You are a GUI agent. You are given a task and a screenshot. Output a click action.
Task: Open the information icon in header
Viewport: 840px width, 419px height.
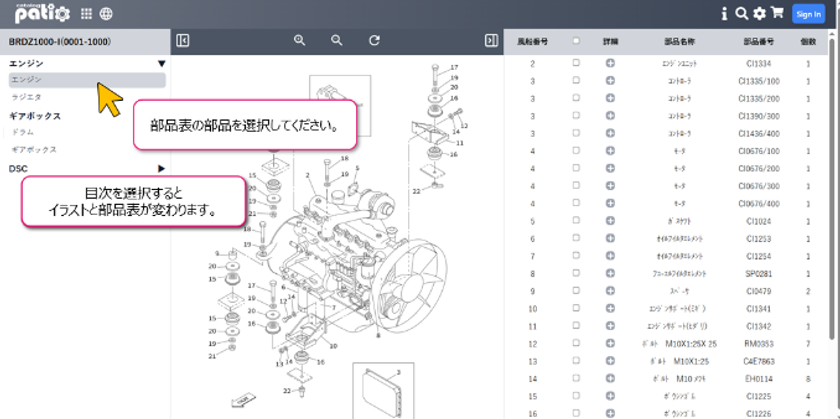tap(724, 14)
